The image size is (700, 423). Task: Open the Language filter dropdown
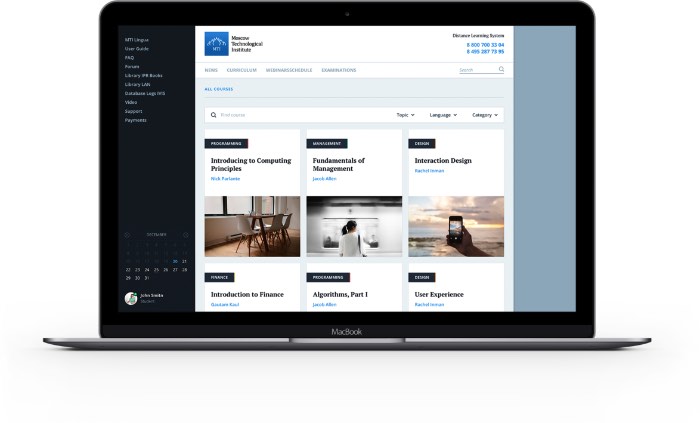tap(443, 115)
